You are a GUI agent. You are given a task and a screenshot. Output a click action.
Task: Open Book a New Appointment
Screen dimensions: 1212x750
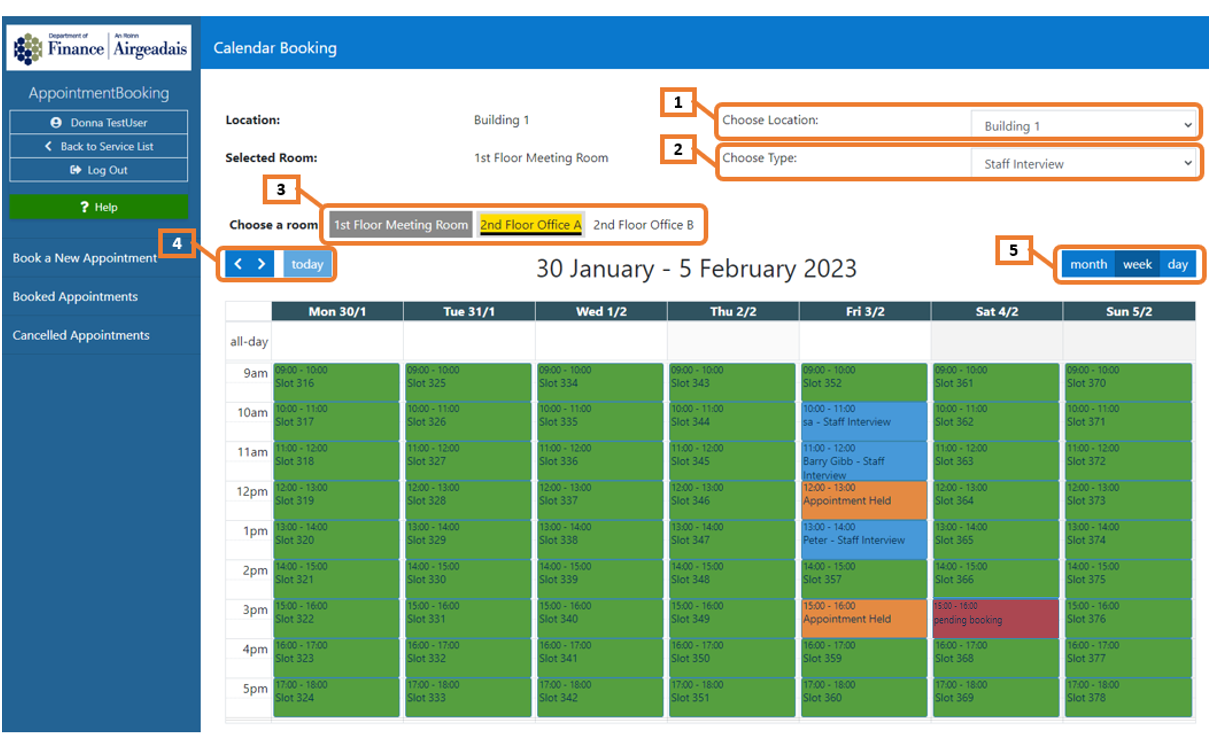coord(85,258)
